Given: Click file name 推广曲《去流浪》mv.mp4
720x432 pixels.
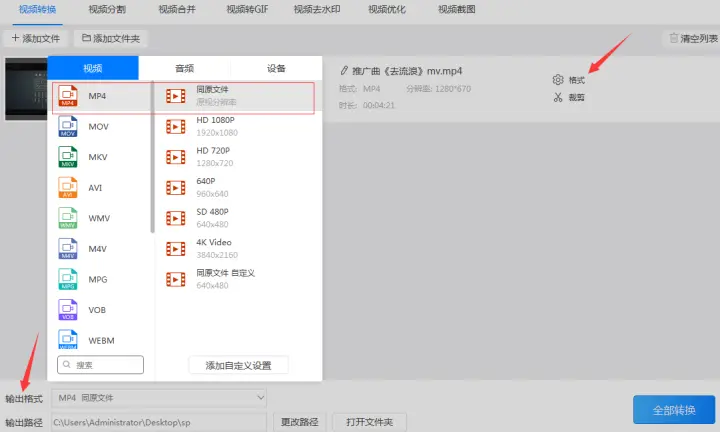Looking at the screenshot, I should pyautogui.click(x=407, y=71).
